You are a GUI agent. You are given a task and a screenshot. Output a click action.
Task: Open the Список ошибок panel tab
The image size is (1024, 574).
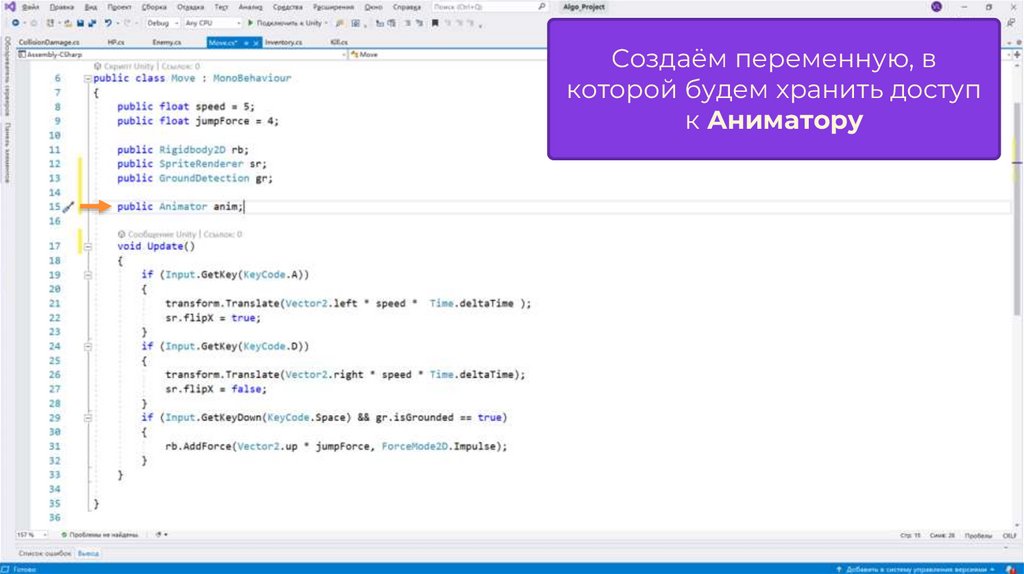click(x=44, y=554)
